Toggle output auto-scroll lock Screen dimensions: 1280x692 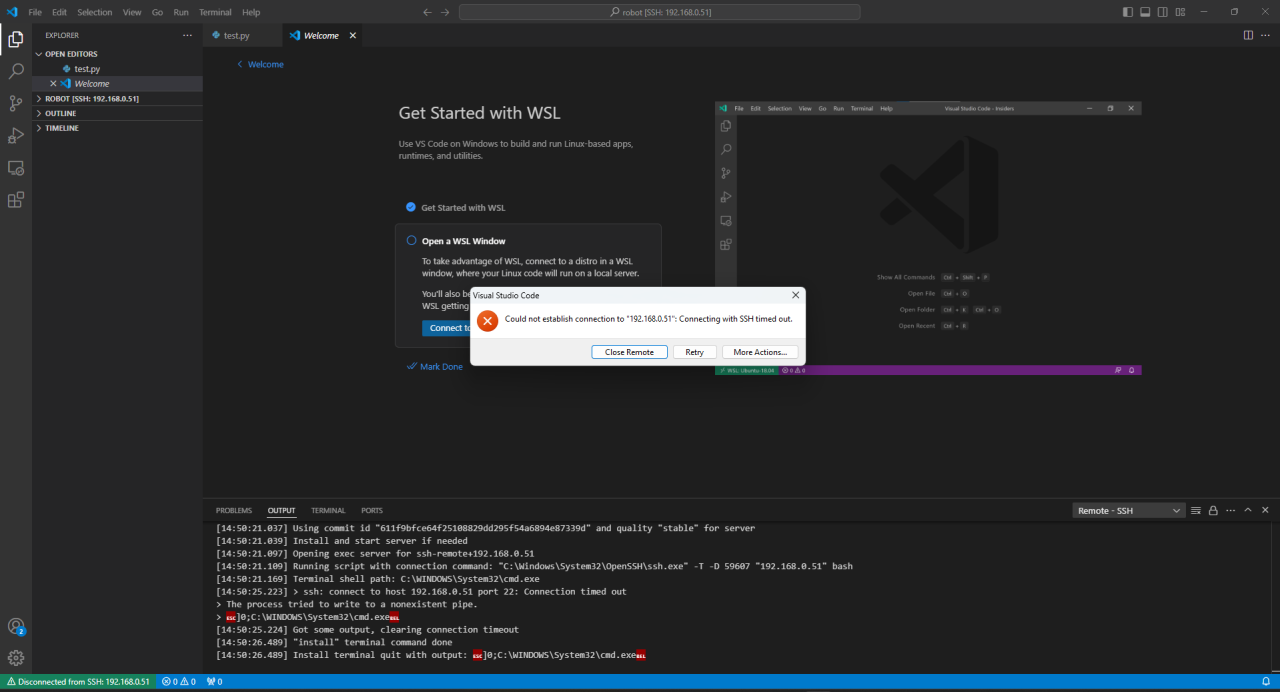[x=1213, y=510]
